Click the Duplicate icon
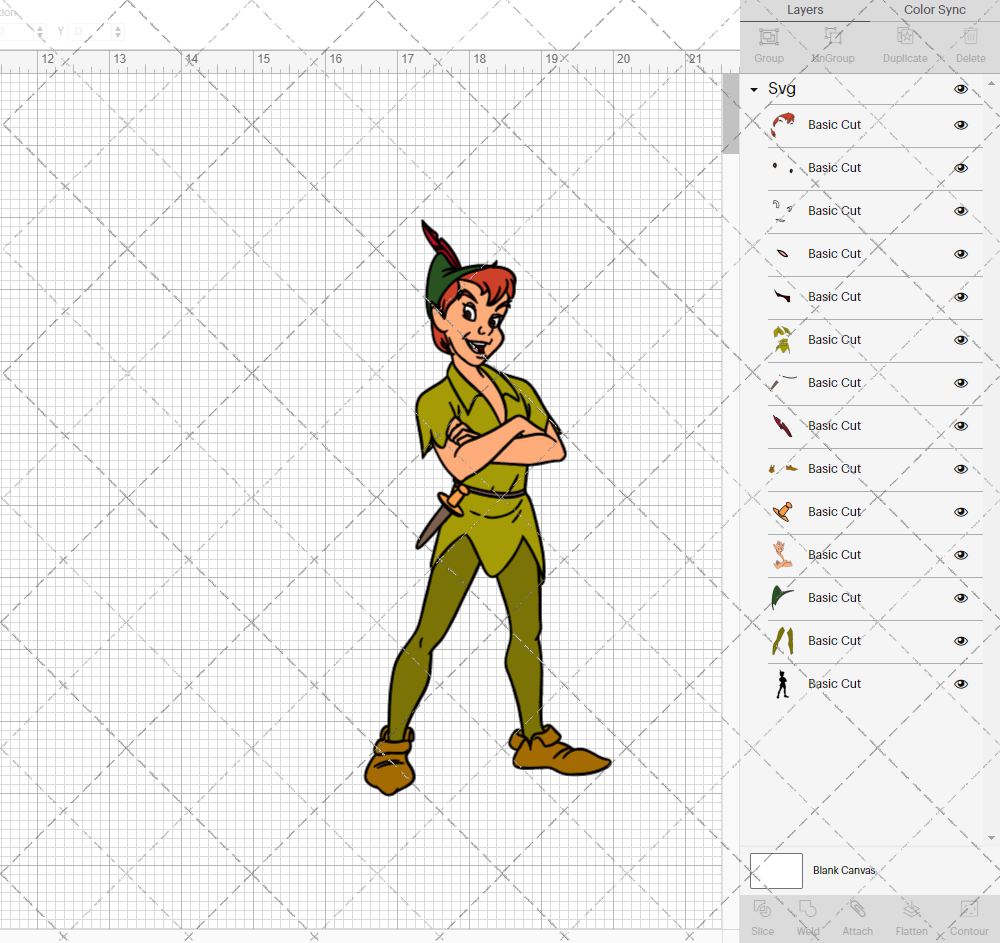 905,36
